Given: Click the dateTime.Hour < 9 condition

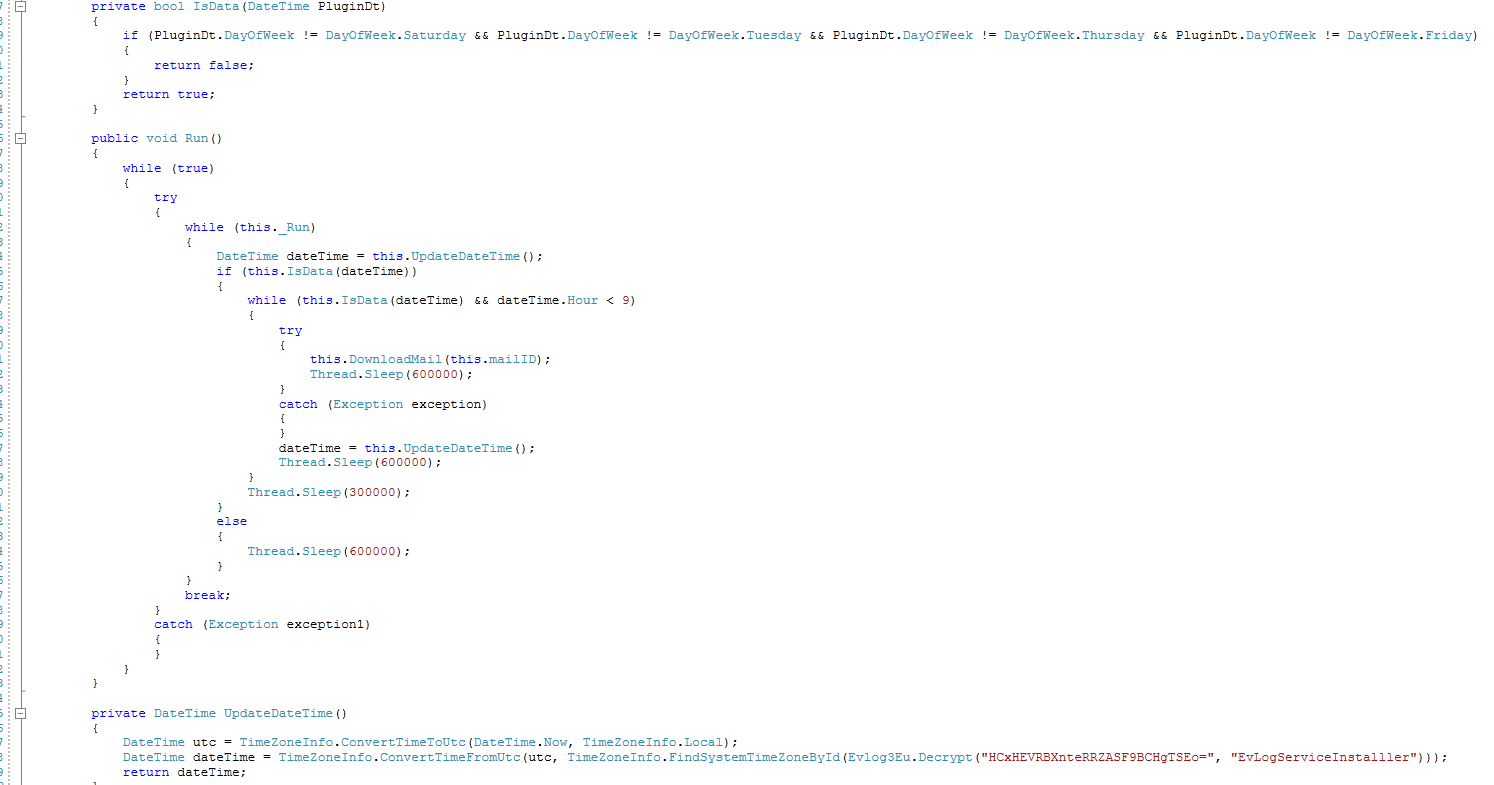Looking at the screenshot, I should 565,300.
